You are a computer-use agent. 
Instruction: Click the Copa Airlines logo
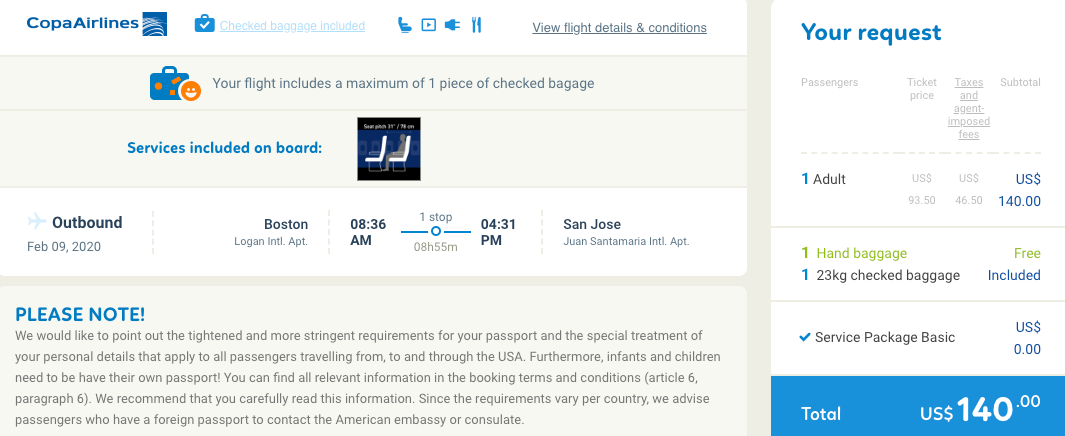[x=97, y=24]
